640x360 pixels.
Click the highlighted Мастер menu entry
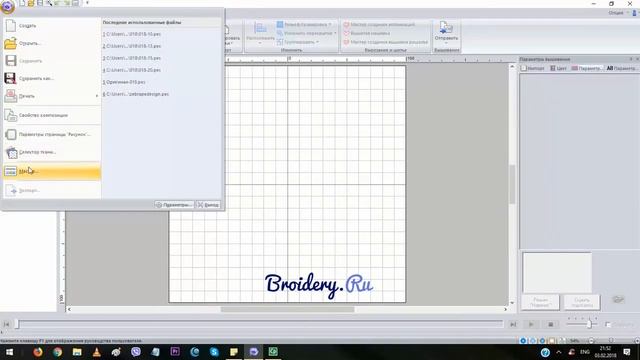(x=52, y=171)
